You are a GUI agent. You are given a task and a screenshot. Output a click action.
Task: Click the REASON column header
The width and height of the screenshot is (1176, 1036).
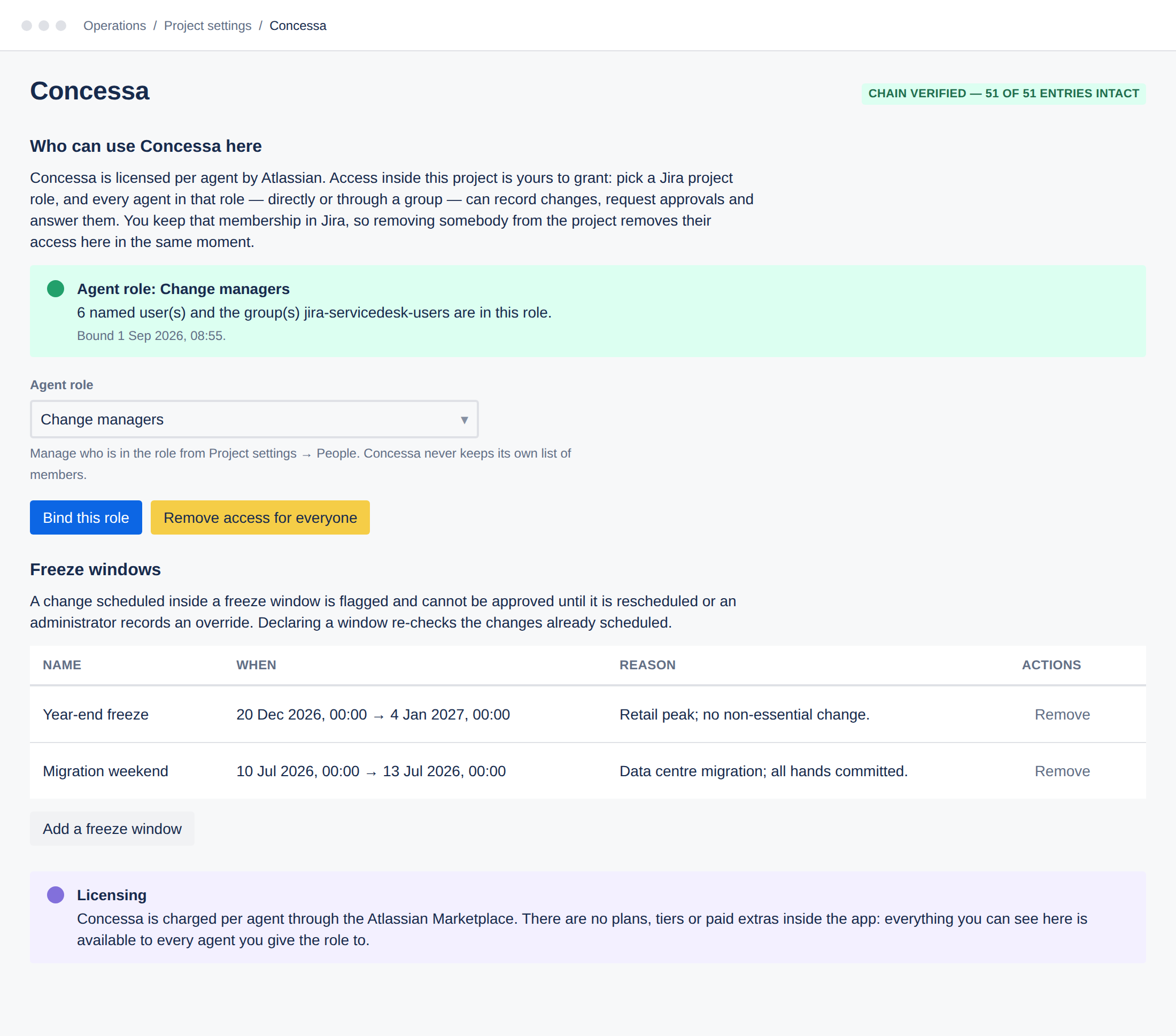pos(647,665)
